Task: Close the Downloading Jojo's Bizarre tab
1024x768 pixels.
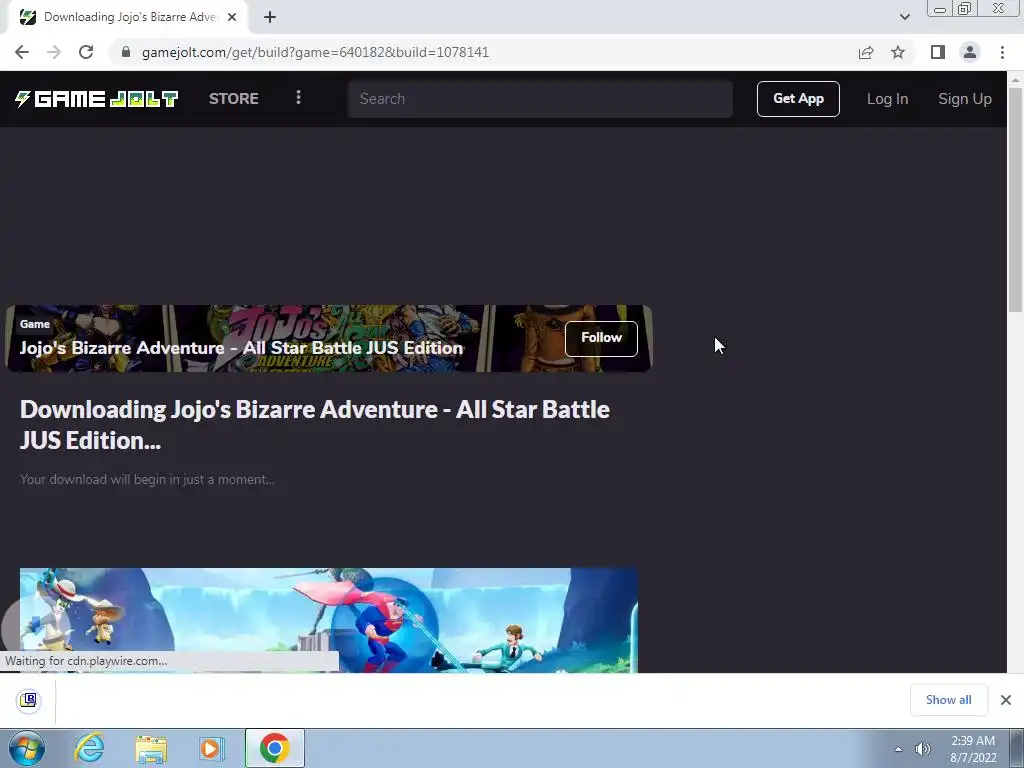Action: (232, 17)
